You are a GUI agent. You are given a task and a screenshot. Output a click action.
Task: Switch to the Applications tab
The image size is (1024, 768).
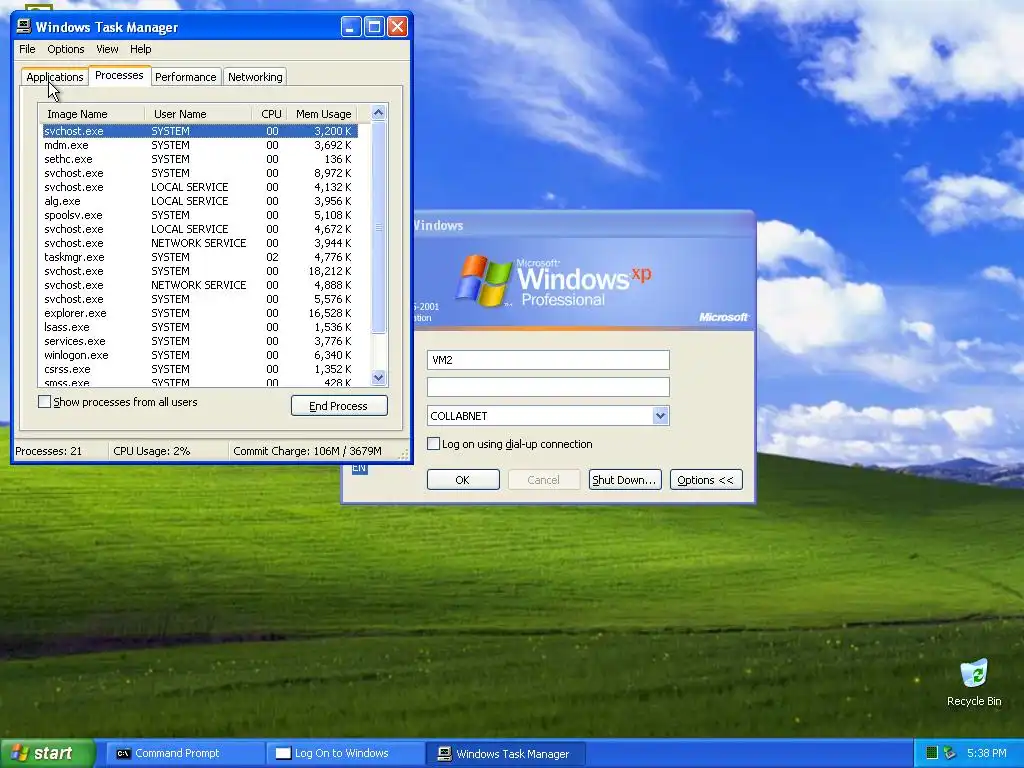(x=55, y=77)
